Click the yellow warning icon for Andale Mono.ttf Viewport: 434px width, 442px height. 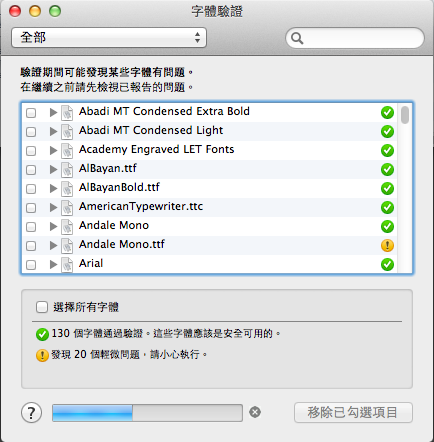tap(387, 246)
